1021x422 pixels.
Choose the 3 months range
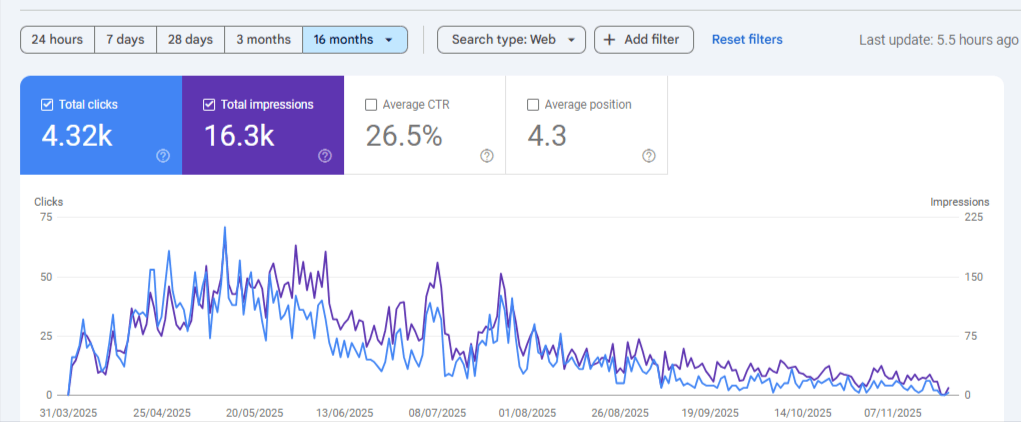tap(263, 40)
